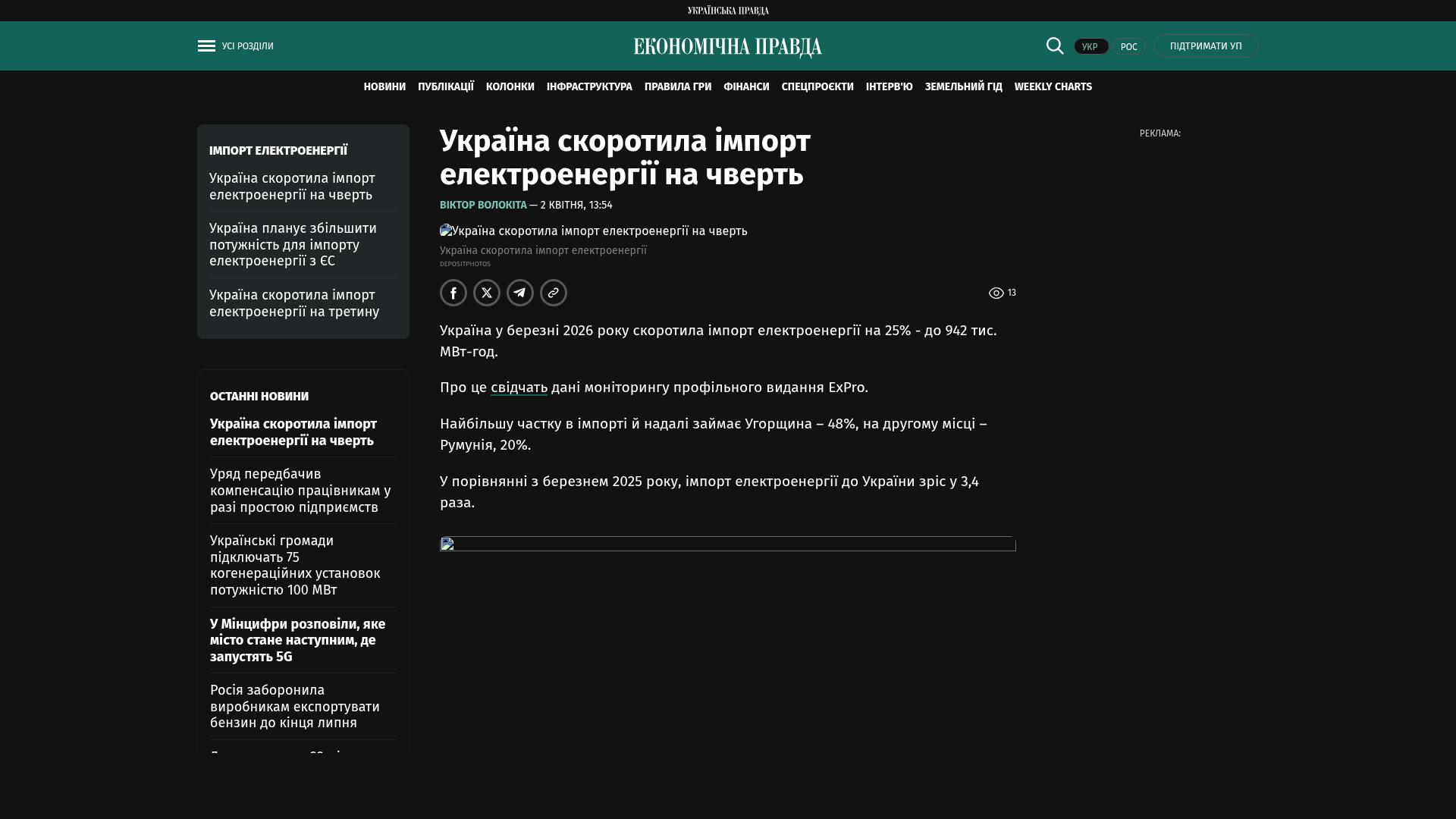Click the Підтримати УП button
This screenshot has height=819, width=1456.
pyautogui.click(x=1206, y=46)
